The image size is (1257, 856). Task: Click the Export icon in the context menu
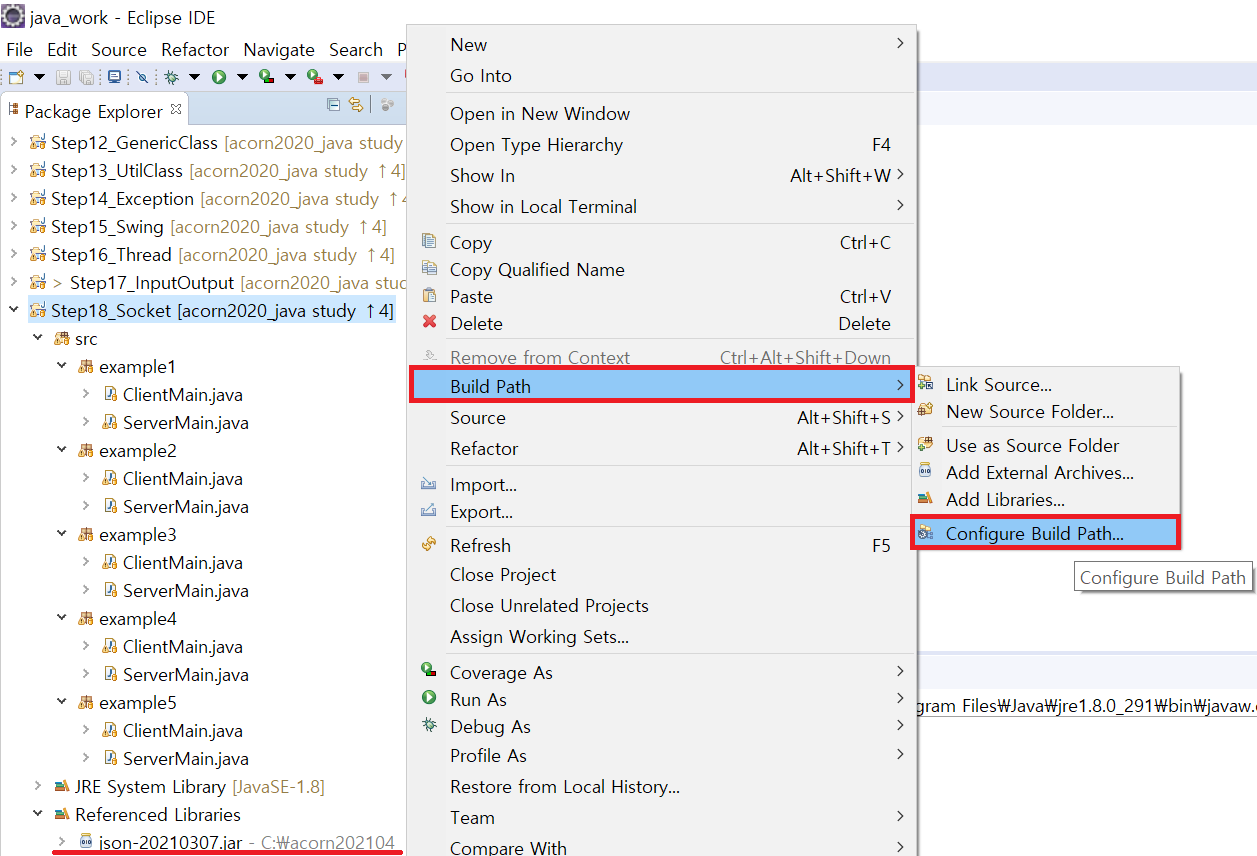[x=430, y=511]
